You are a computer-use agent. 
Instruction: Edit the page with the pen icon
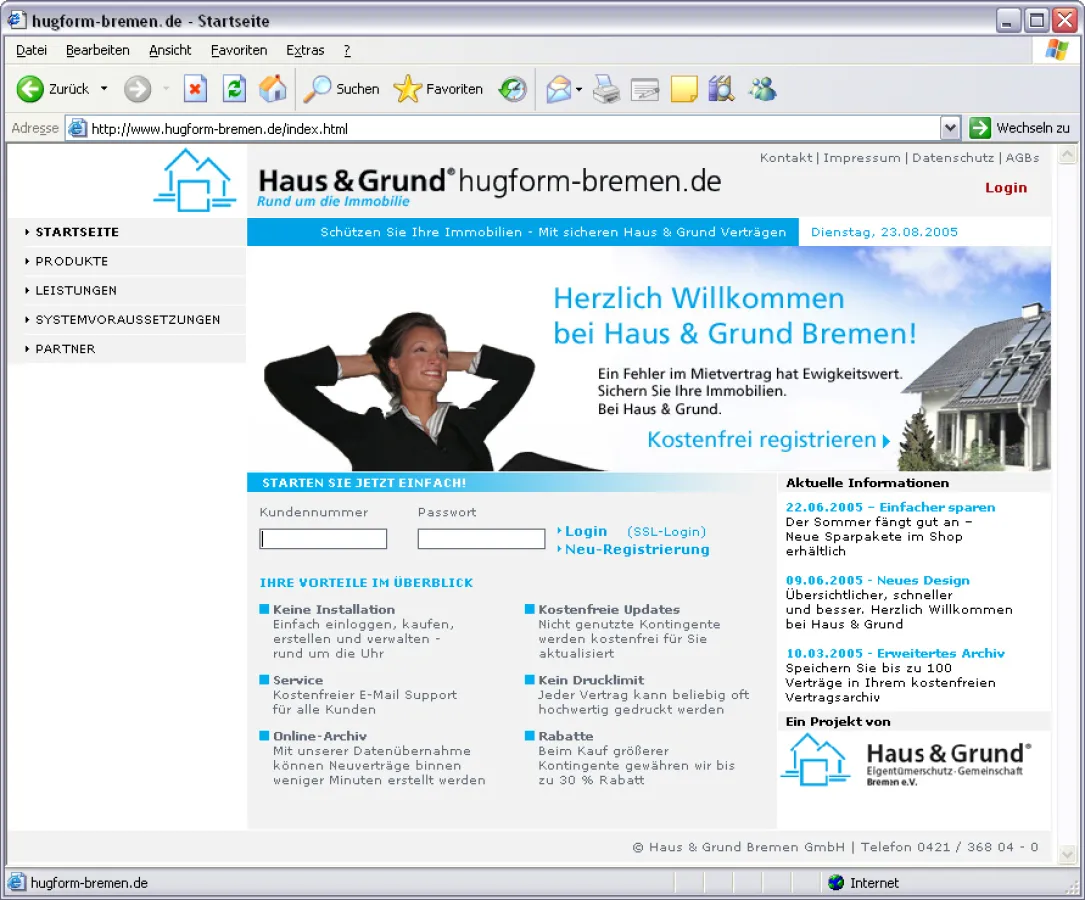[645, 88]
